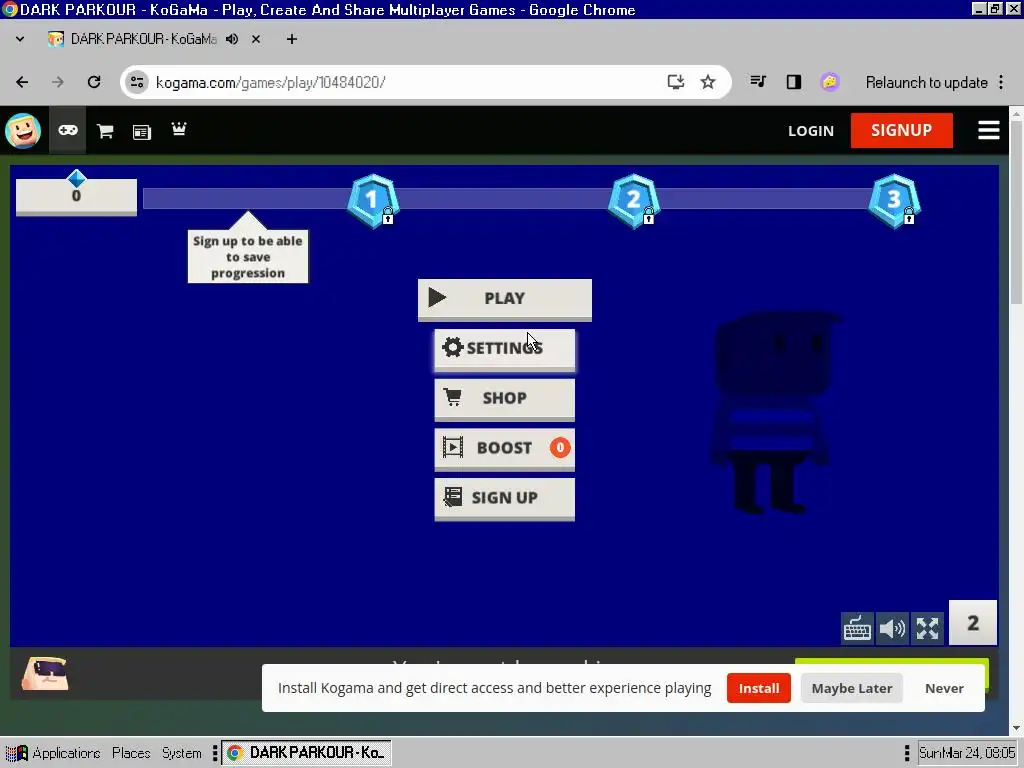Click in-game SIGN UP button
The width and height of the screenshot is (1024, 768).
[x=505, y=498]
